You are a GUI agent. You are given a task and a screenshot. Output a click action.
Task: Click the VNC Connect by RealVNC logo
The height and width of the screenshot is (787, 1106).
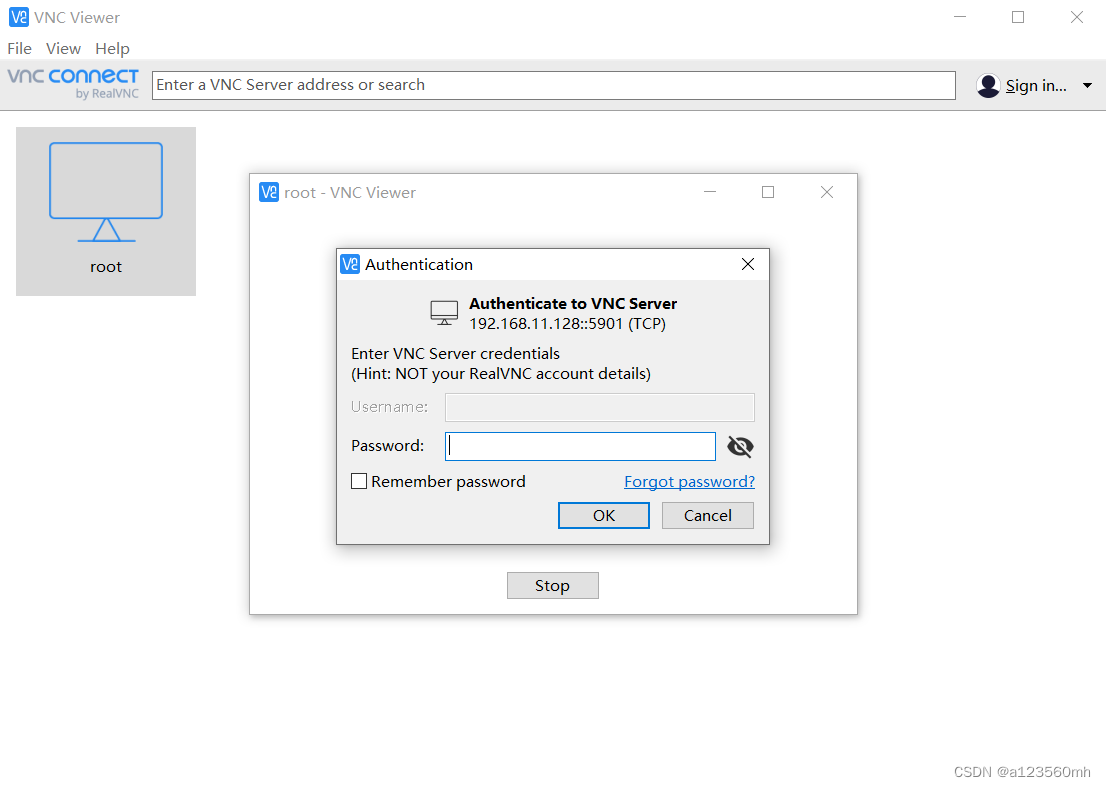tap(73, 83)
